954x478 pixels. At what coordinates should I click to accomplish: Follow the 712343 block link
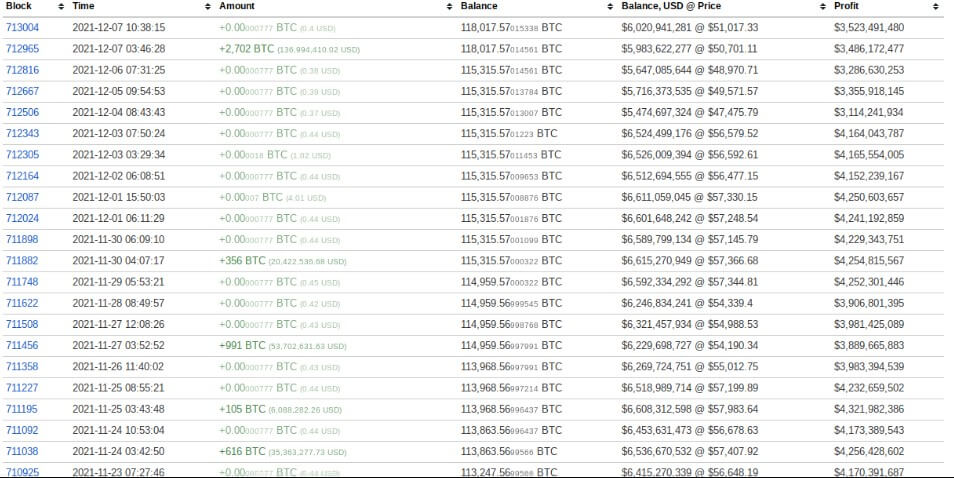coord(22,133)
